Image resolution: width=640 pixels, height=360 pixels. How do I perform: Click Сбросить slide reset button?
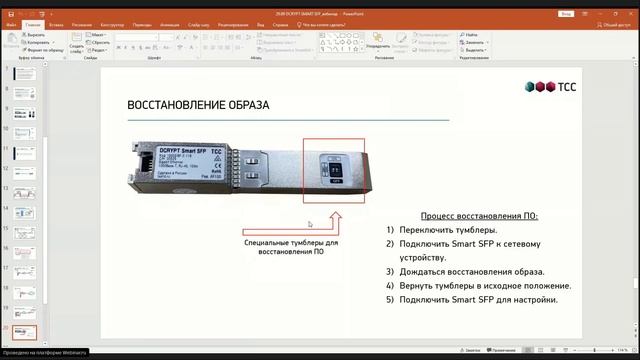click(x=98, y=42)
